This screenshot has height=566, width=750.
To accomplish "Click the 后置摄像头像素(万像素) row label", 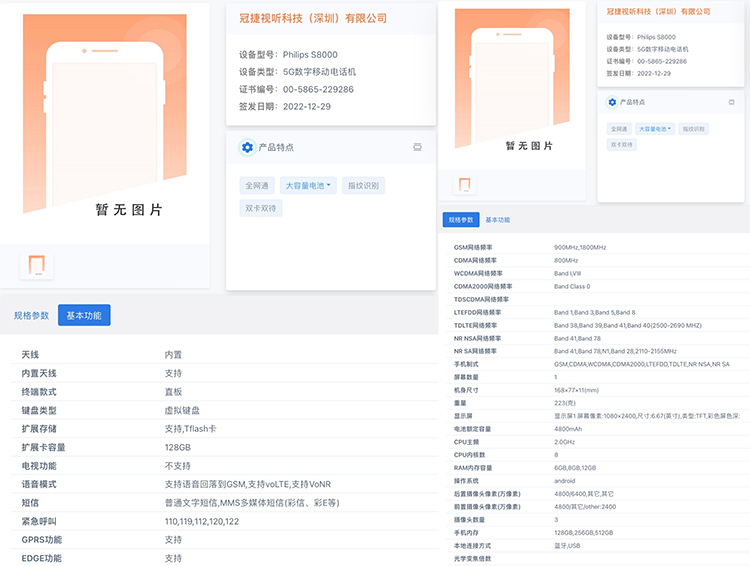I will 487,494.
